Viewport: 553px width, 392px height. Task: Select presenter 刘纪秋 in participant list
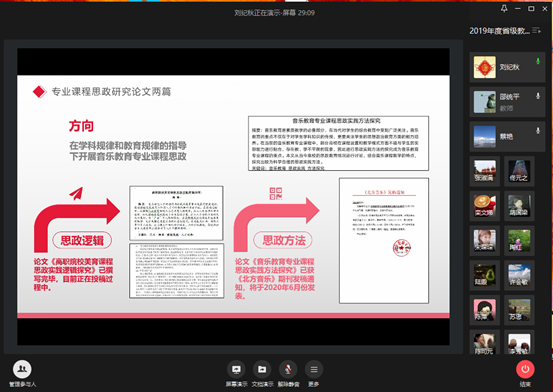pos(507,67)
